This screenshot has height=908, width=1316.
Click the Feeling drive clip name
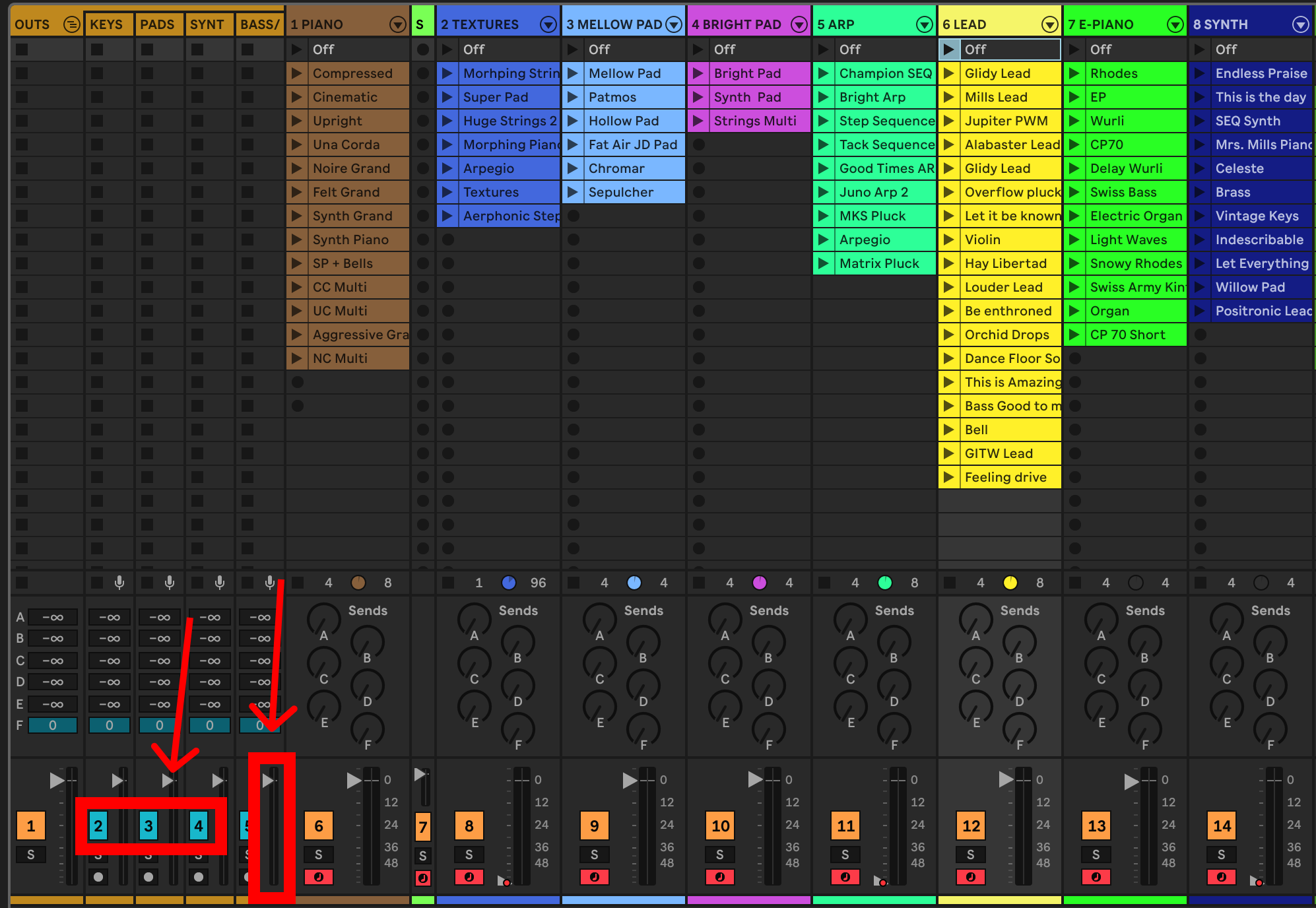tap(1005, 477)
